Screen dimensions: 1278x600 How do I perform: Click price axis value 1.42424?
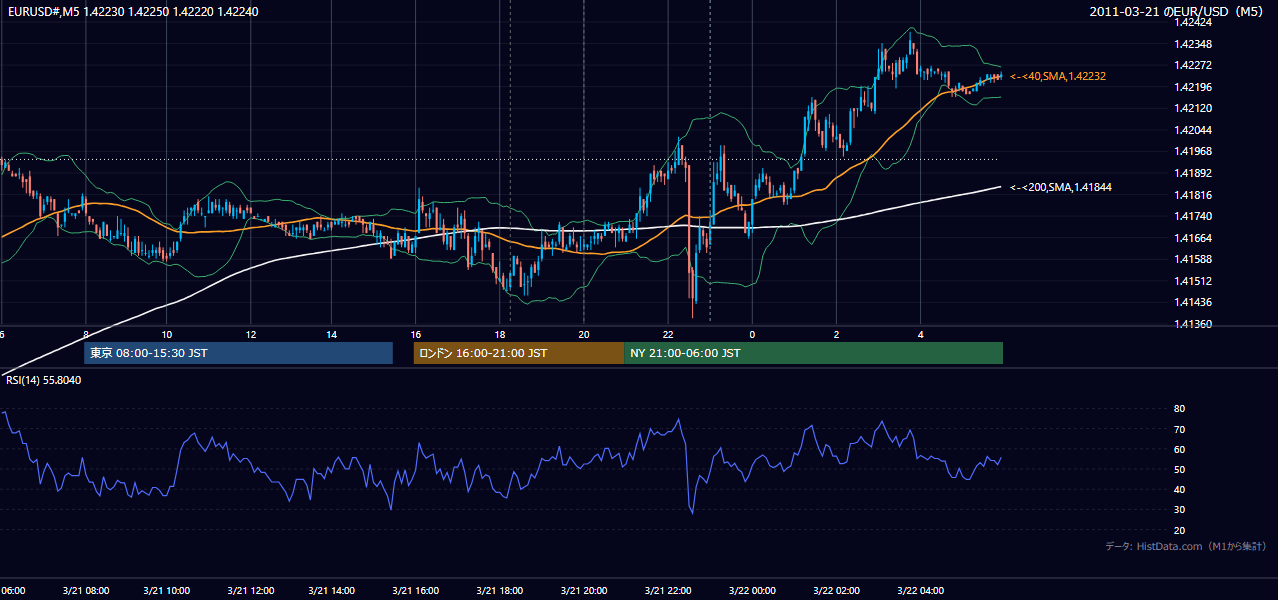point(1192,22)
